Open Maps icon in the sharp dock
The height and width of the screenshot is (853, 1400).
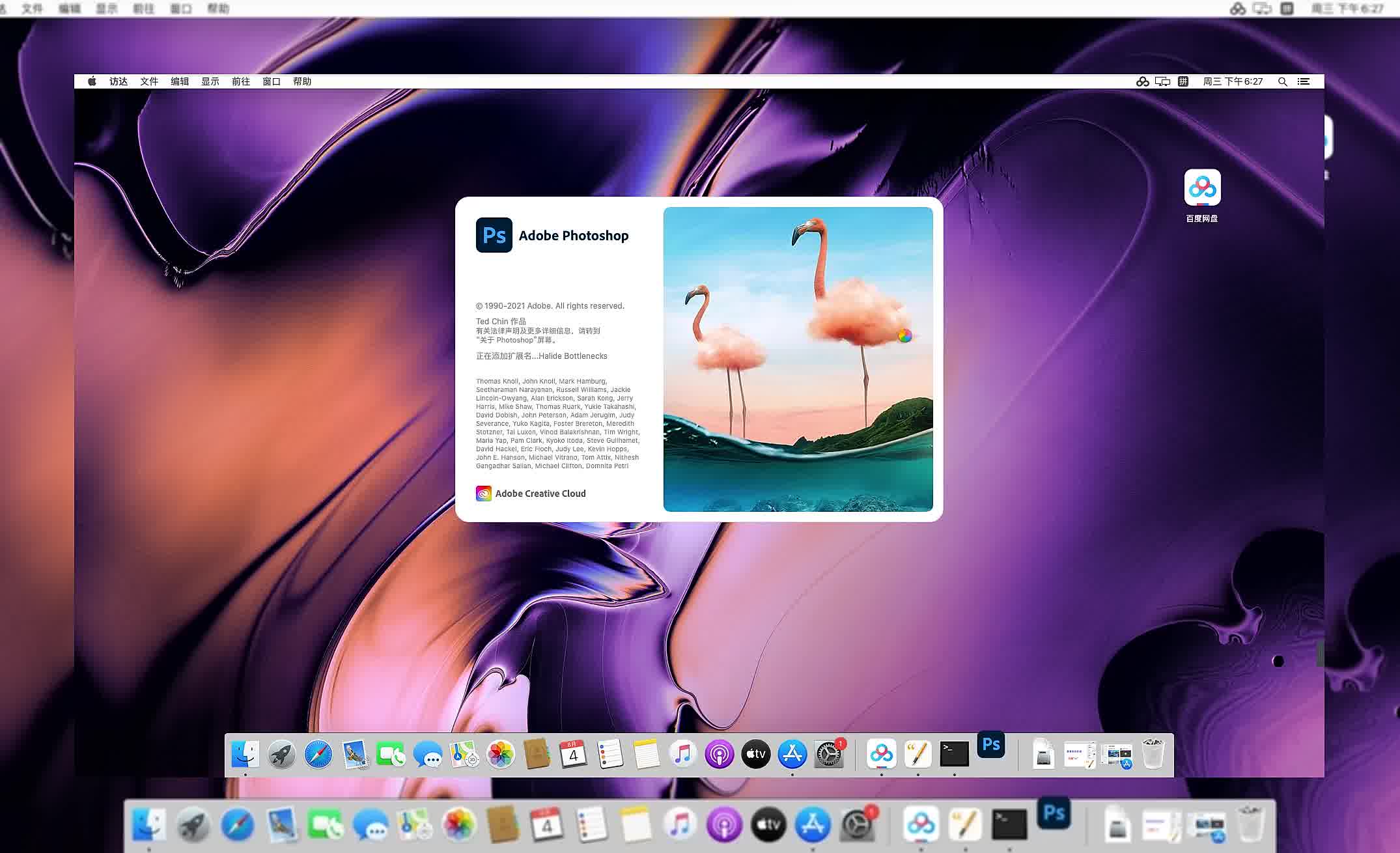click(x=464, y=754)
